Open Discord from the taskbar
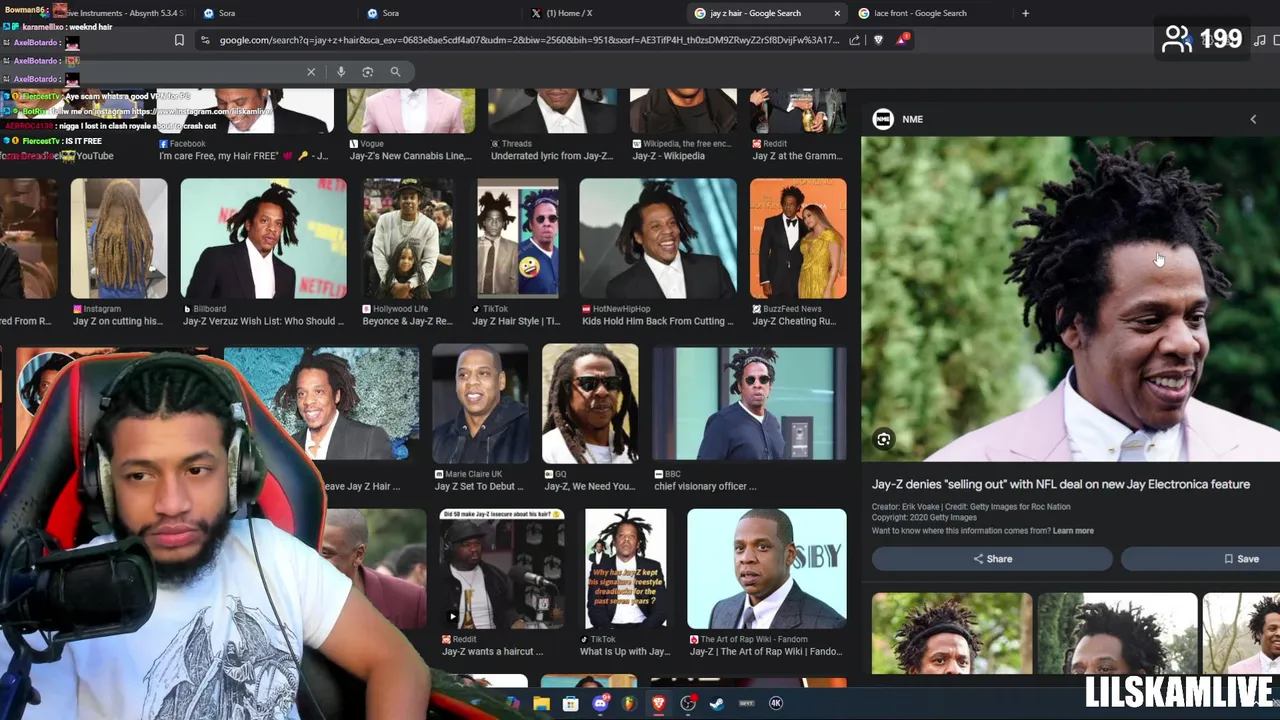 coord(600,703)
